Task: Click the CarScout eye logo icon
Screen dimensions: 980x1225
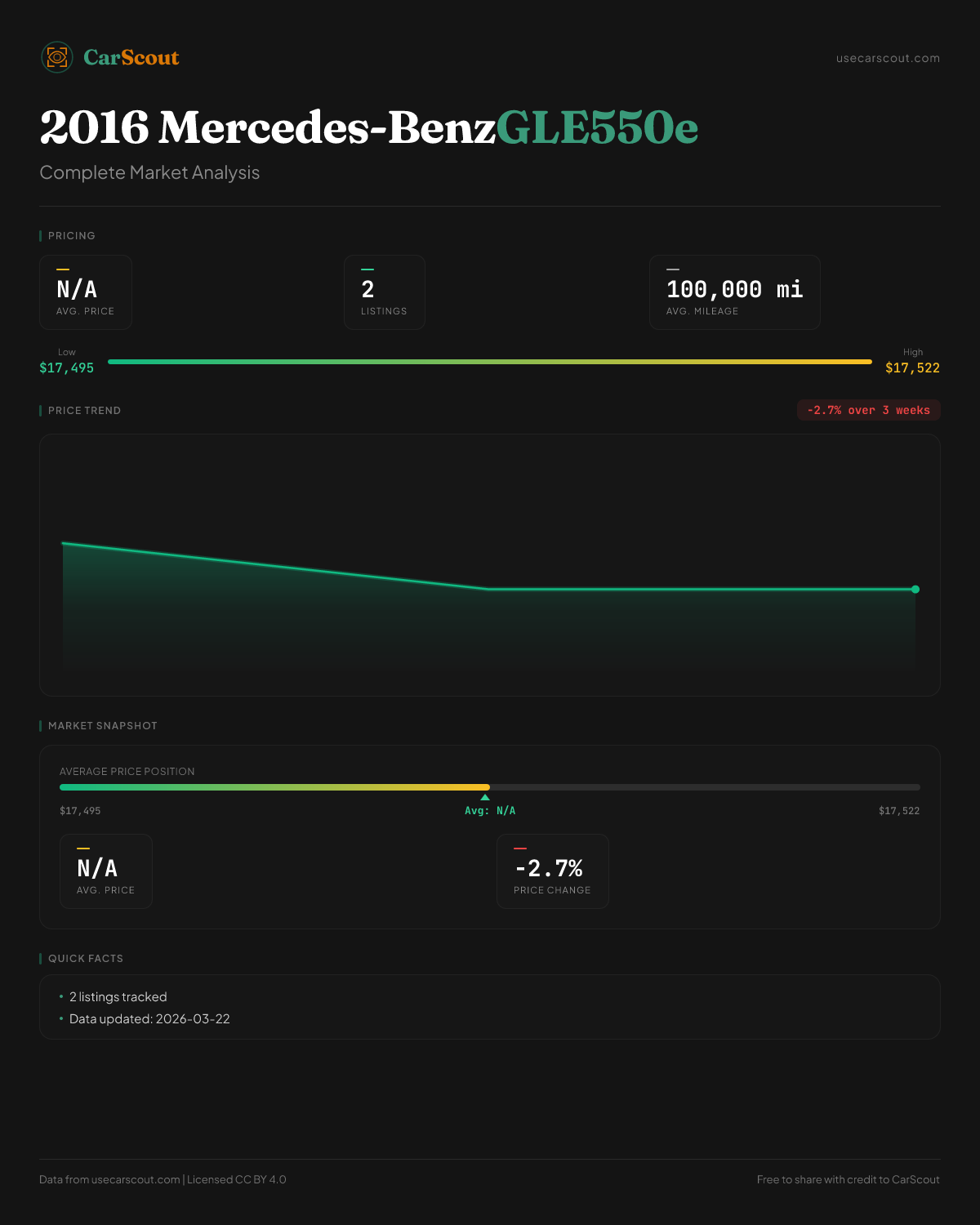Action: 57,57
